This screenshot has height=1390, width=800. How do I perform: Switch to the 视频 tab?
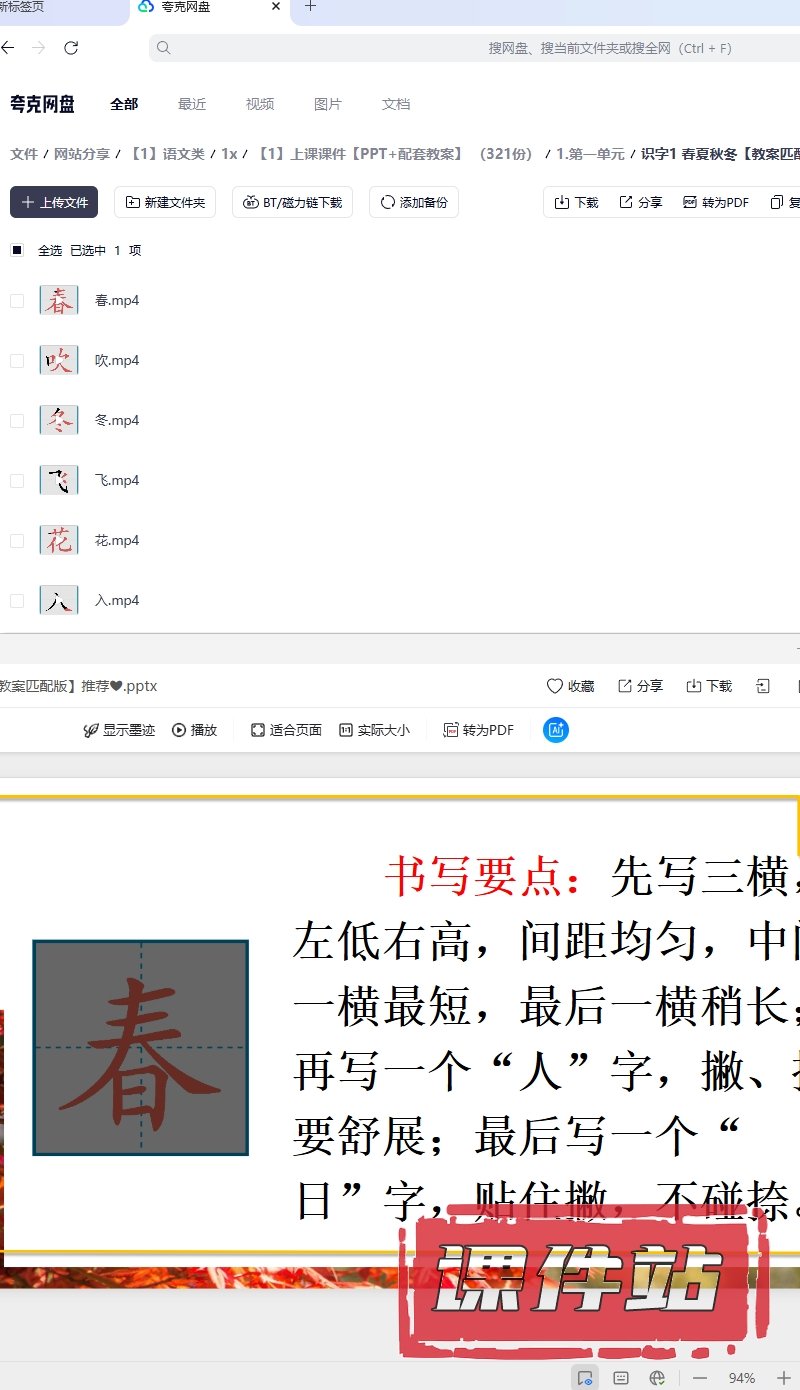260,104
